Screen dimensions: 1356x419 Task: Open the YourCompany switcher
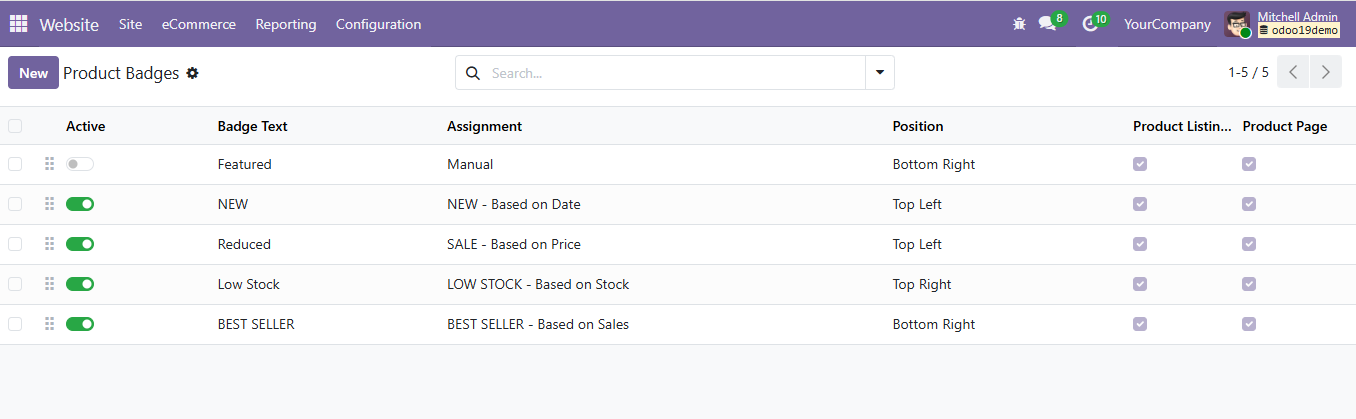pos(1167,24)
